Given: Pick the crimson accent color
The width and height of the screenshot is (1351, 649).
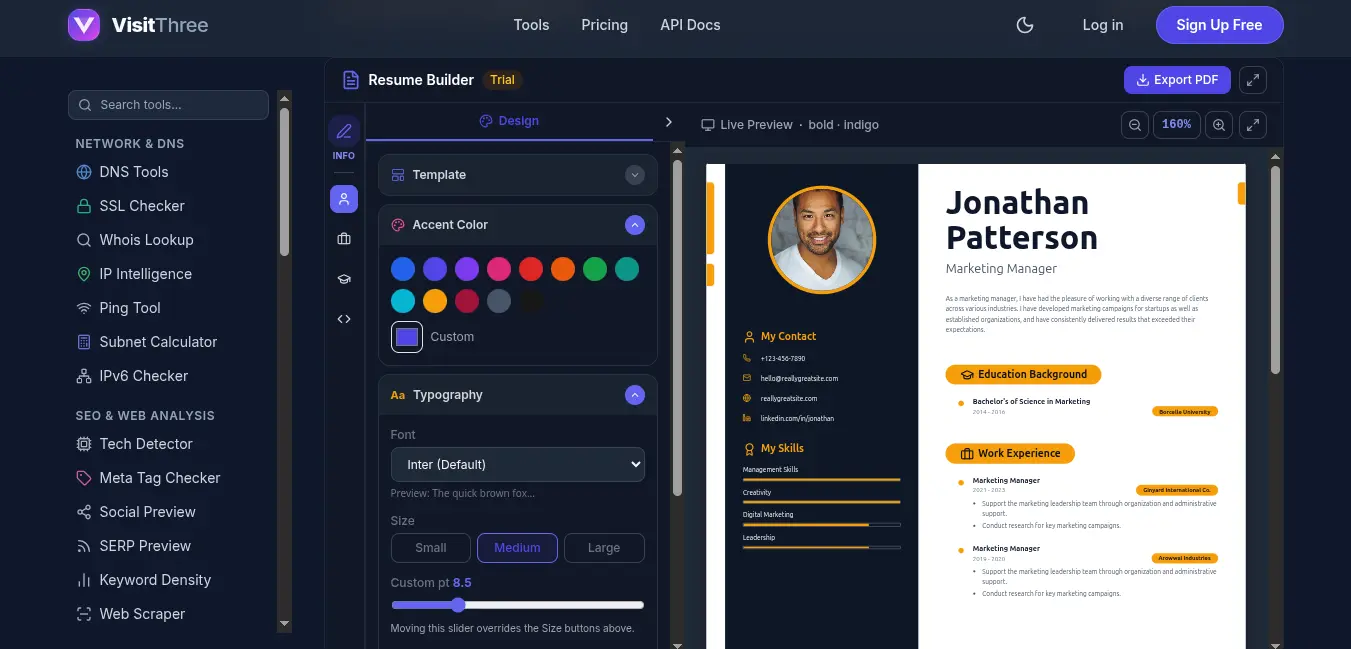Looking at the screenshot, I should tap(467, 301).
